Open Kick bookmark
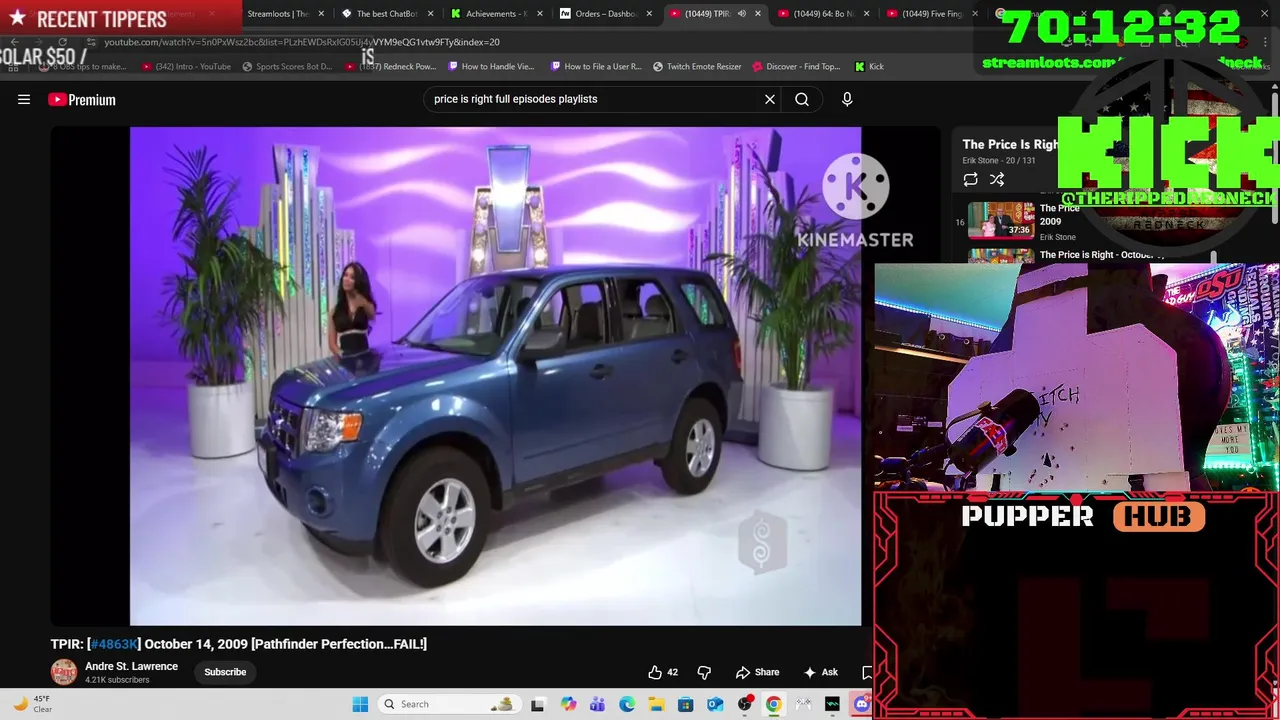Screen dimensions: 1280x720 [869, 66]
